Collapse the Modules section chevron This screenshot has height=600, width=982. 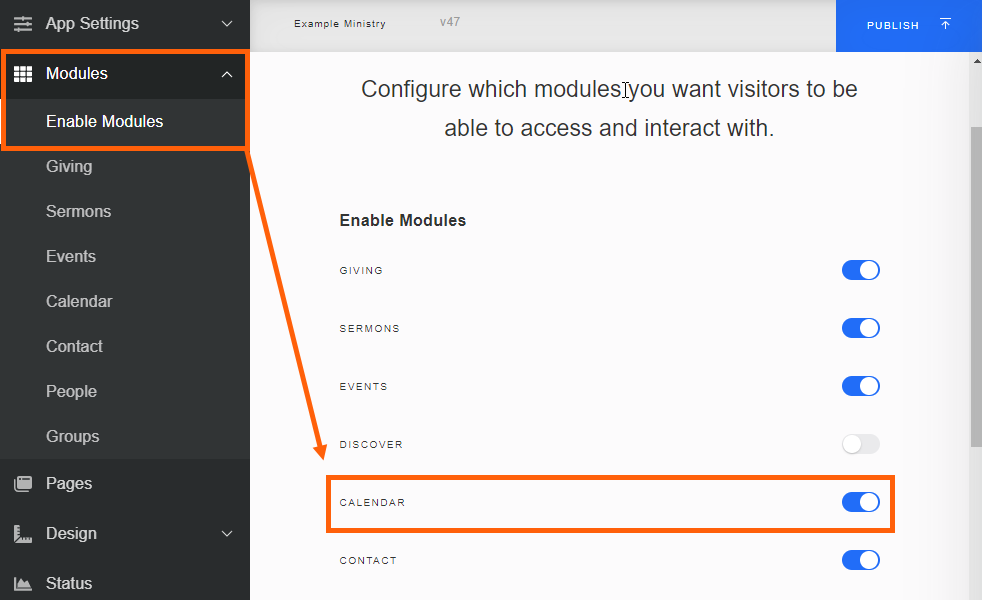pos(227,74)
